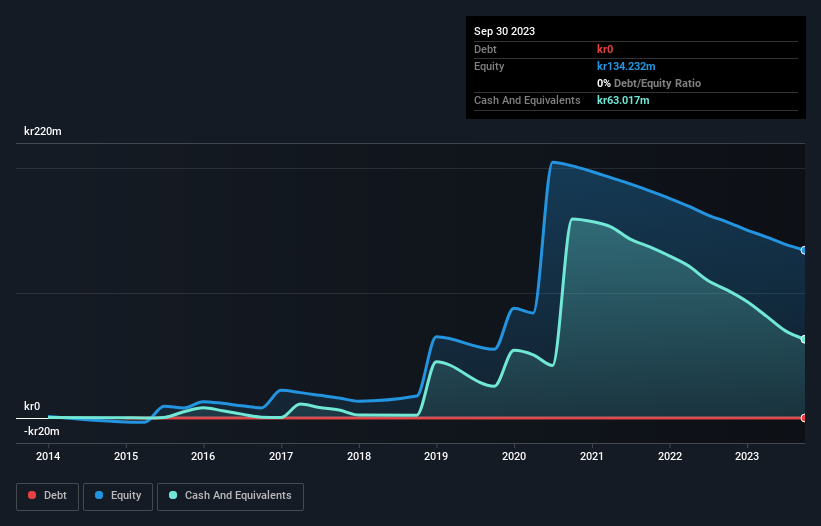Viewport: 821px width, 526px height.
Task: Click the 2022 axis label
Action: (670, 456)
